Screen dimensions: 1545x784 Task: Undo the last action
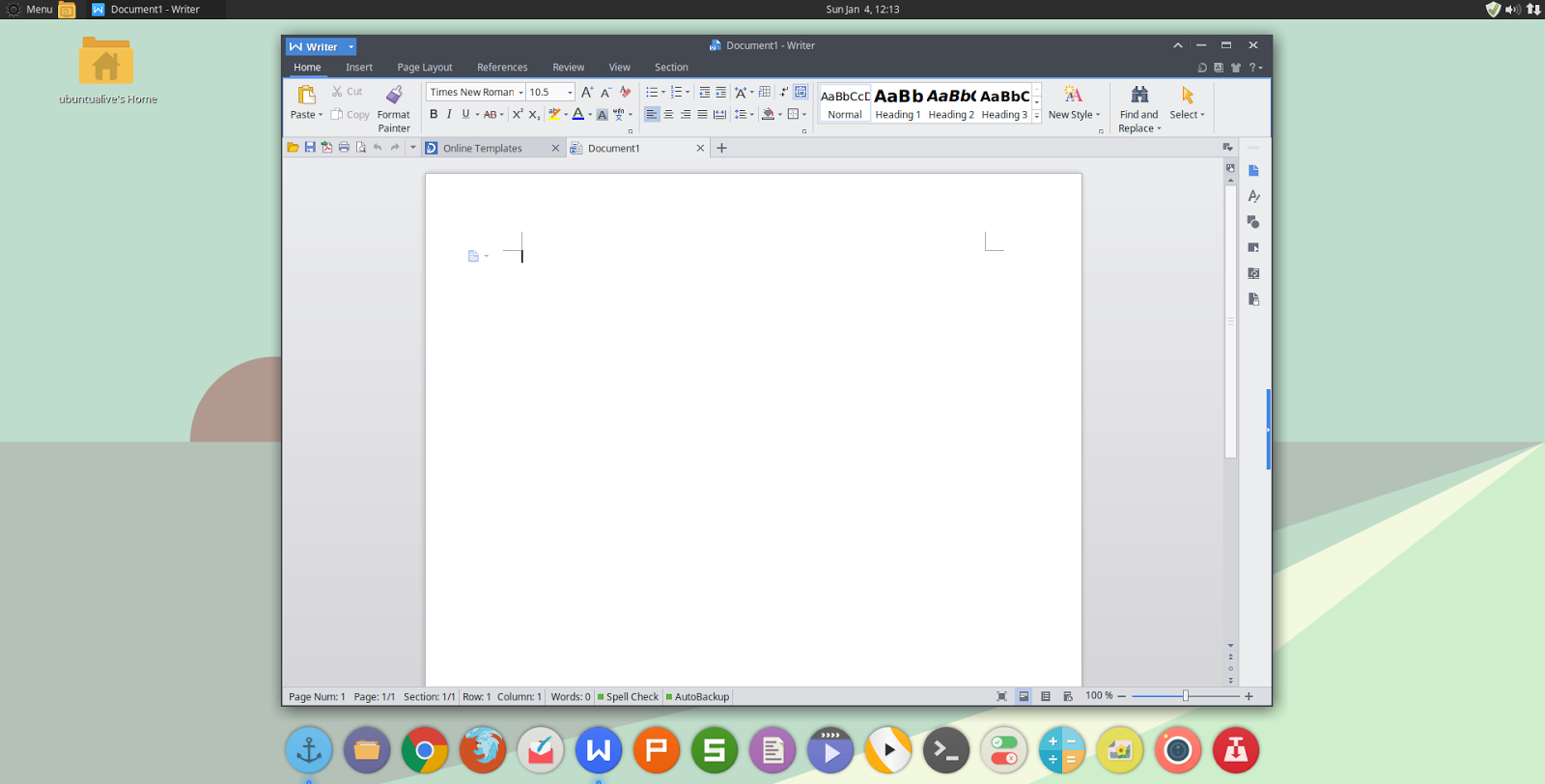point(378,148)
